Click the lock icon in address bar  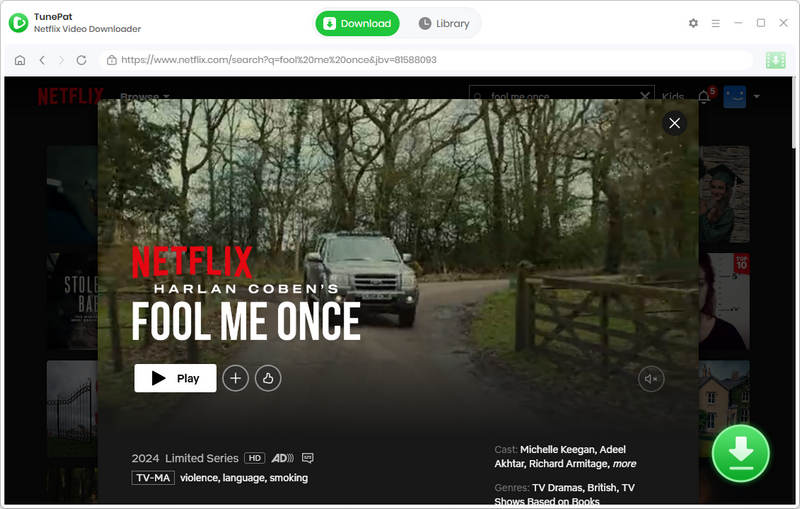(x=111, y=60)
